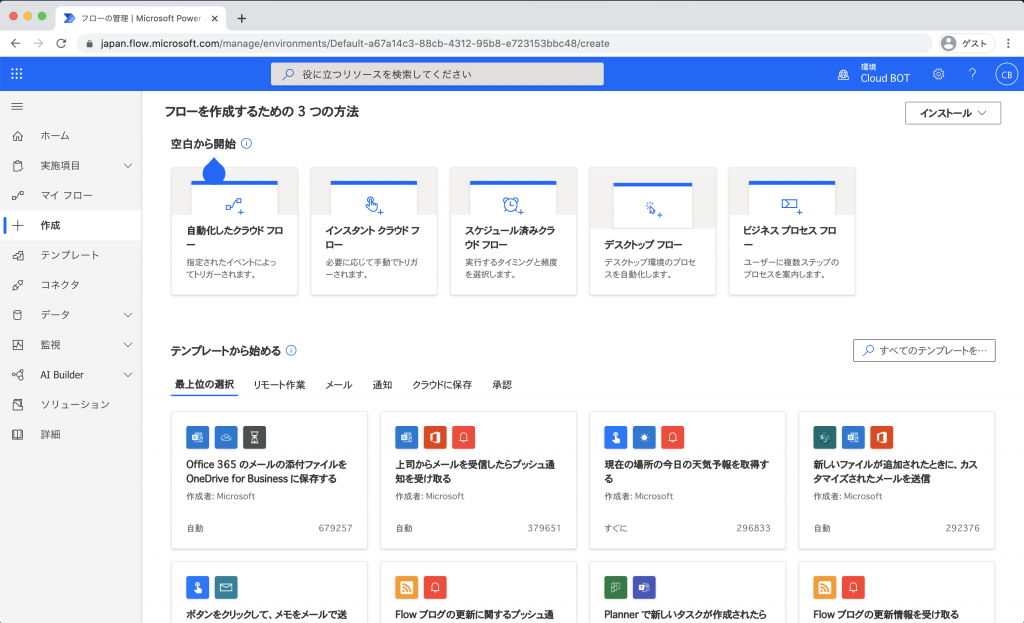Expand the 実施項目 chevron in sidebar
Image resolution: width=1024 pixels, height=623 pixels.
click(128, 166)
